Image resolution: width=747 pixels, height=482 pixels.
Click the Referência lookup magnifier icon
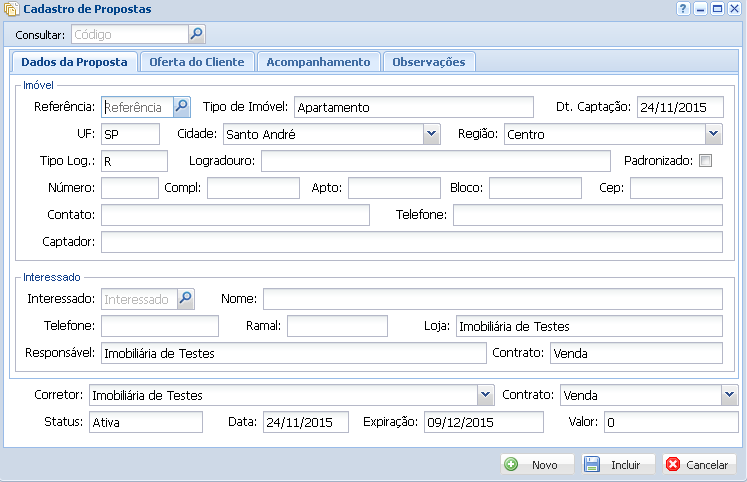[181, 107]
